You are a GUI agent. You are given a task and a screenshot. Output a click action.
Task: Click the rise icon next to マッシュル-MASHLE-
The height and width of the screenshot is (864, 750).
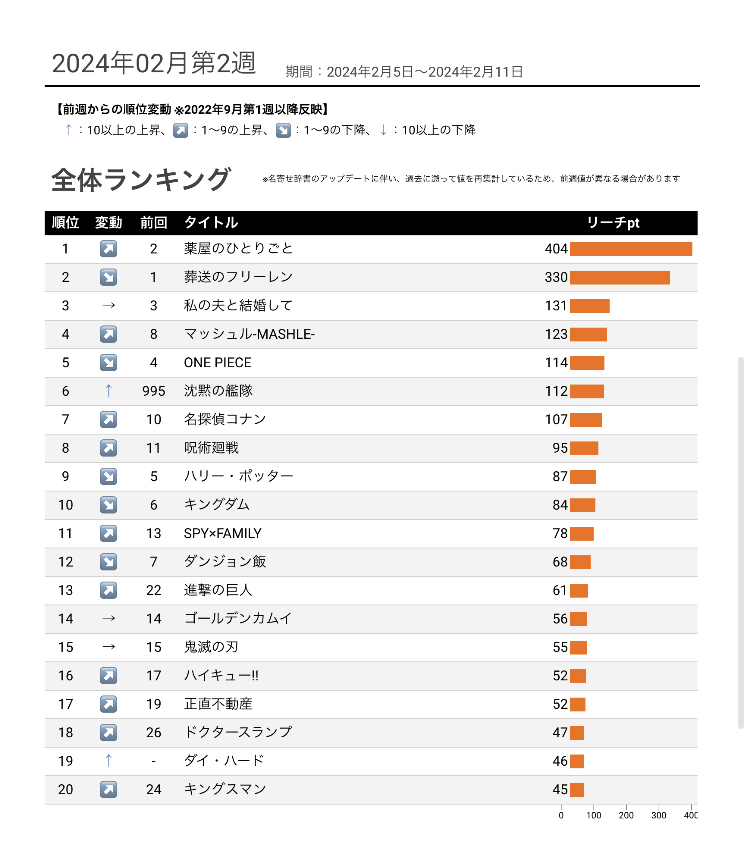109,334
